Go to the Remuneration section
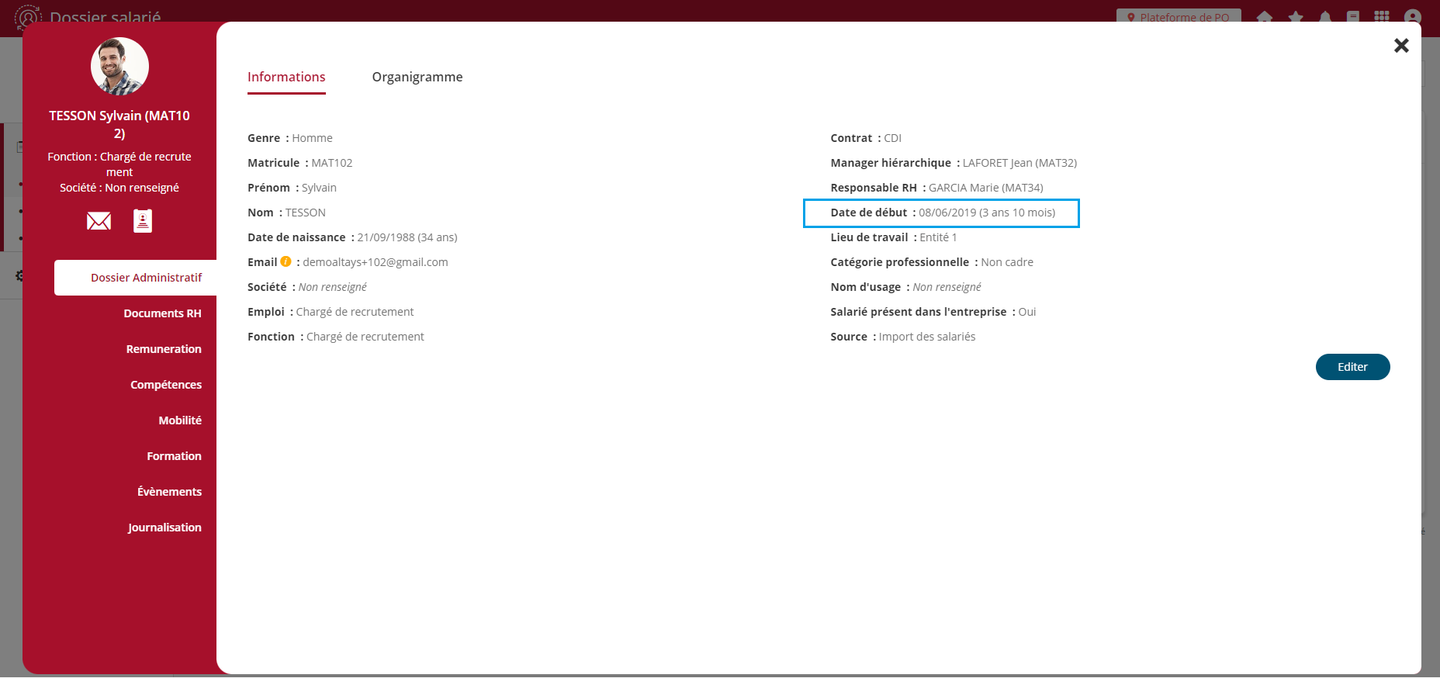This screenshot has width=1440, height=678. click(x=163, y=349)
